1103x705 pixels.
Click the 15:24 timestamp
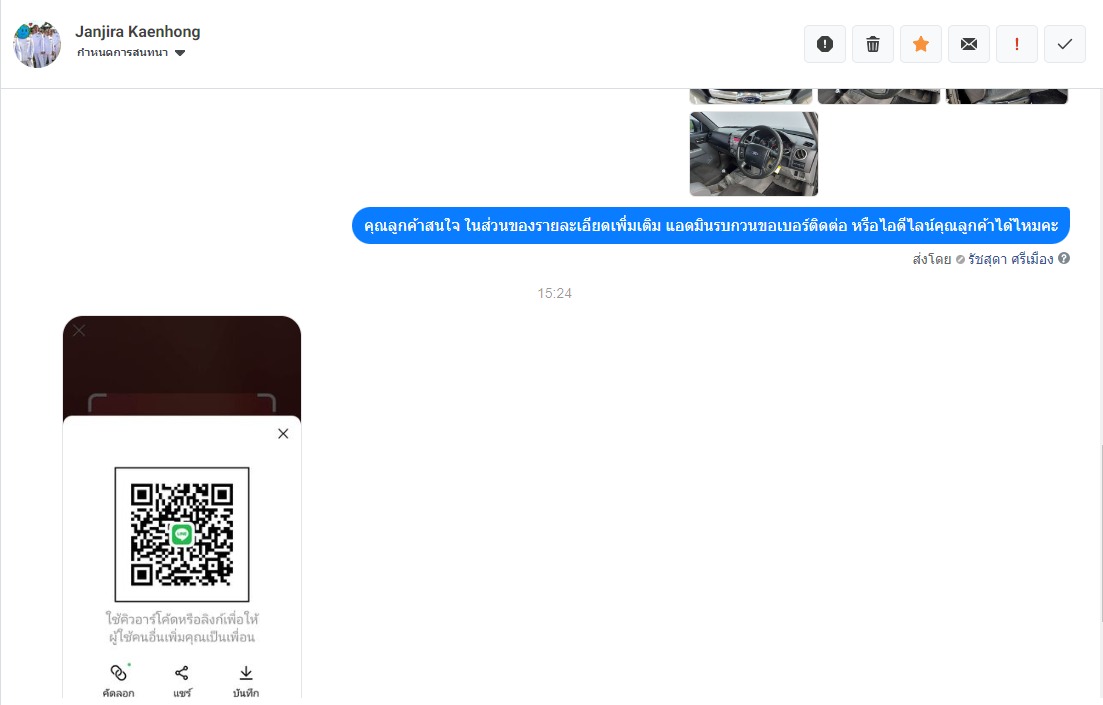[x=554, y=293]
